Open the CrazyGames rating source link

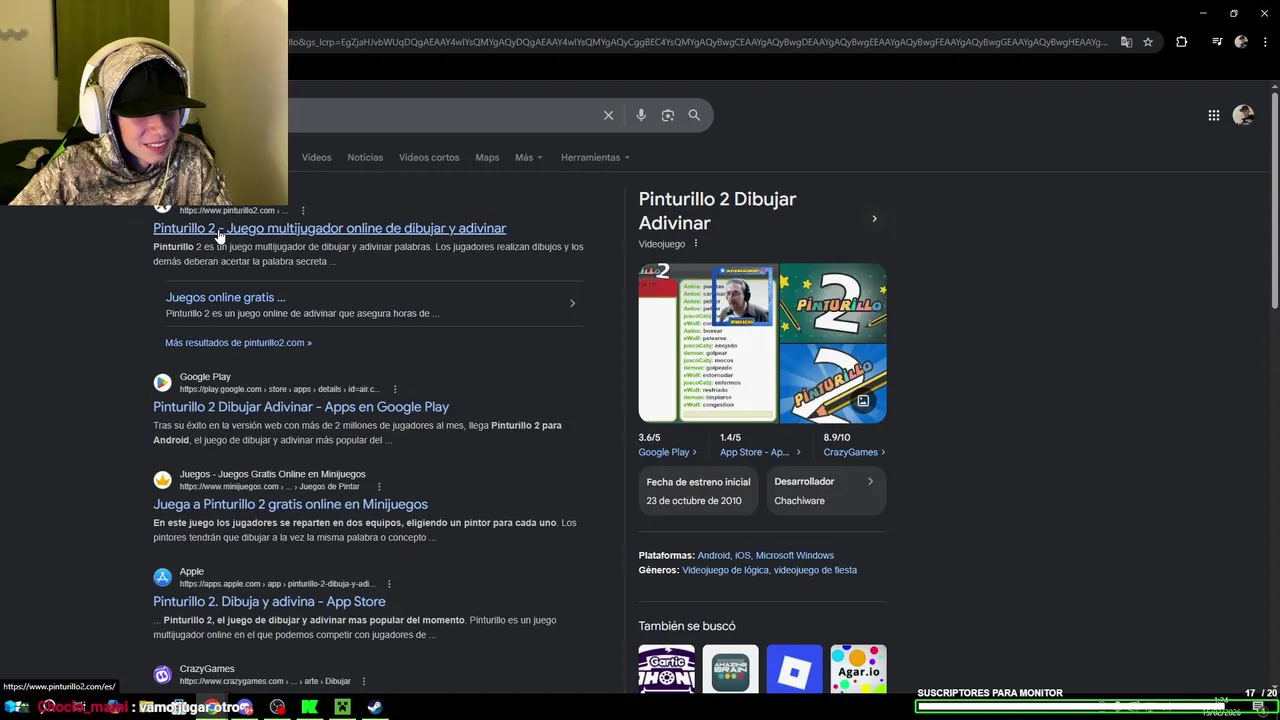(x=854, y=452)
